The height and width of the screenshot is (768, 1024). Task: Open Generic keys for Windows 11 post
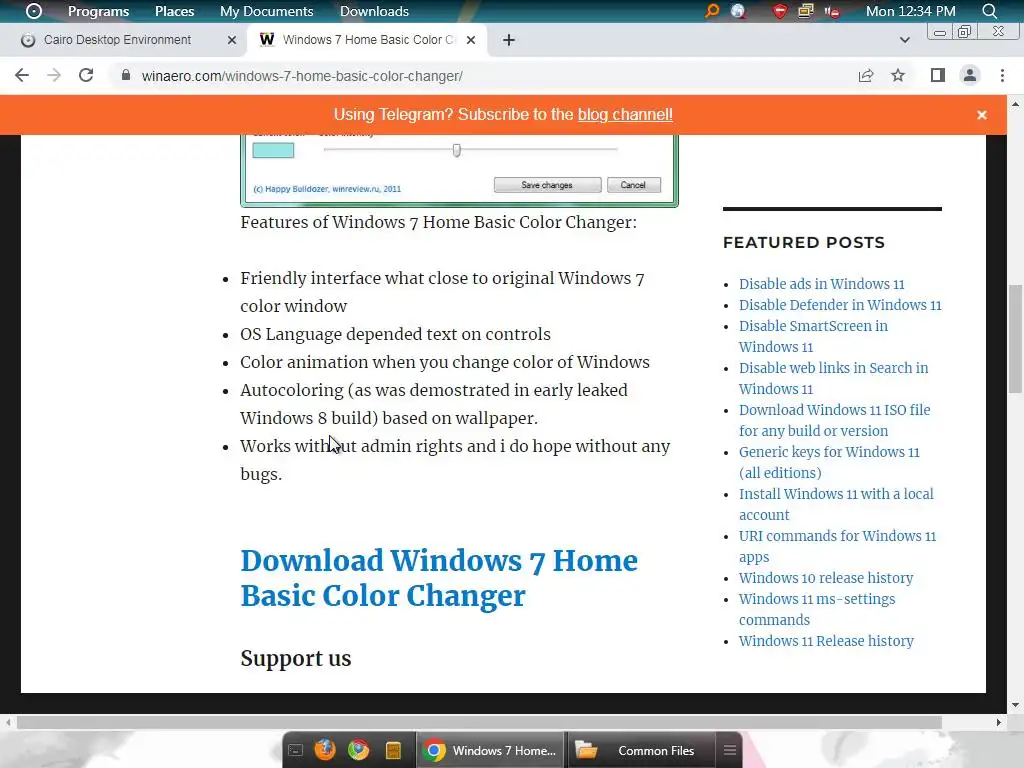click(x=829, y=462)
